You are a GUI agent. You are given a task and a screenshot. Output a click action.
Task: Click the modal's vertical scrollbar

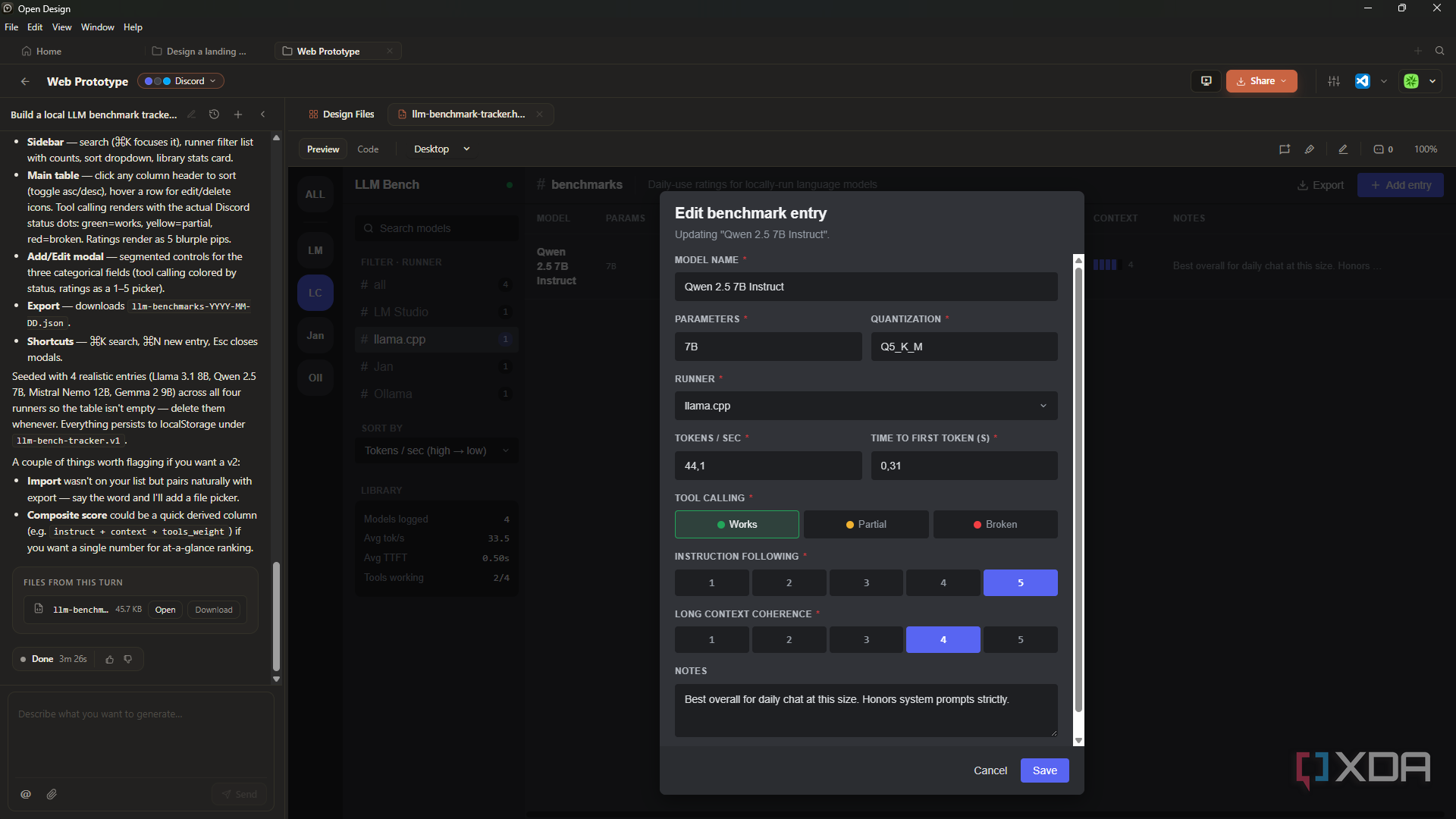coord(1078,490)
